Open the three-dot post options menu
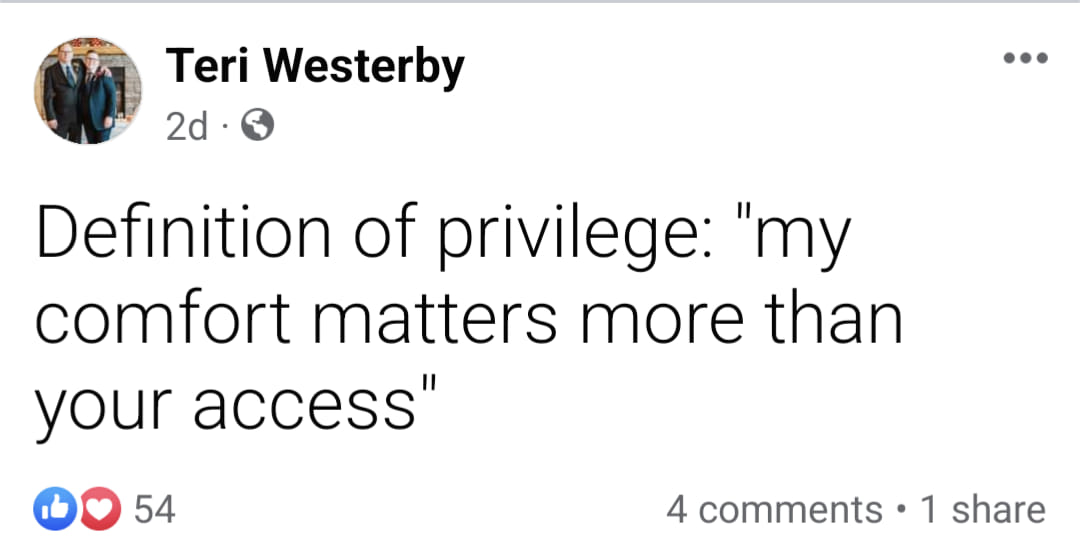Viewport: 1080px width, 538px height. tap(1027, 58)
